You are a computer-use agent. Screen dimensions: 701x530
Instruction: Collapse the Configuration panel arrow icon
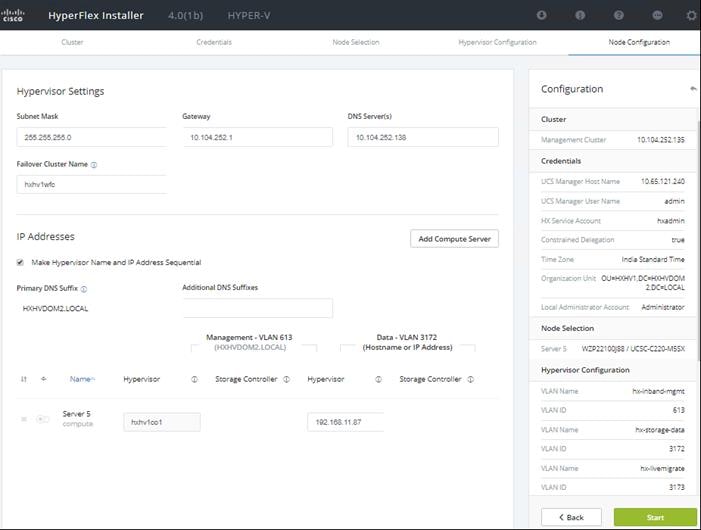[x=693, y=89]
